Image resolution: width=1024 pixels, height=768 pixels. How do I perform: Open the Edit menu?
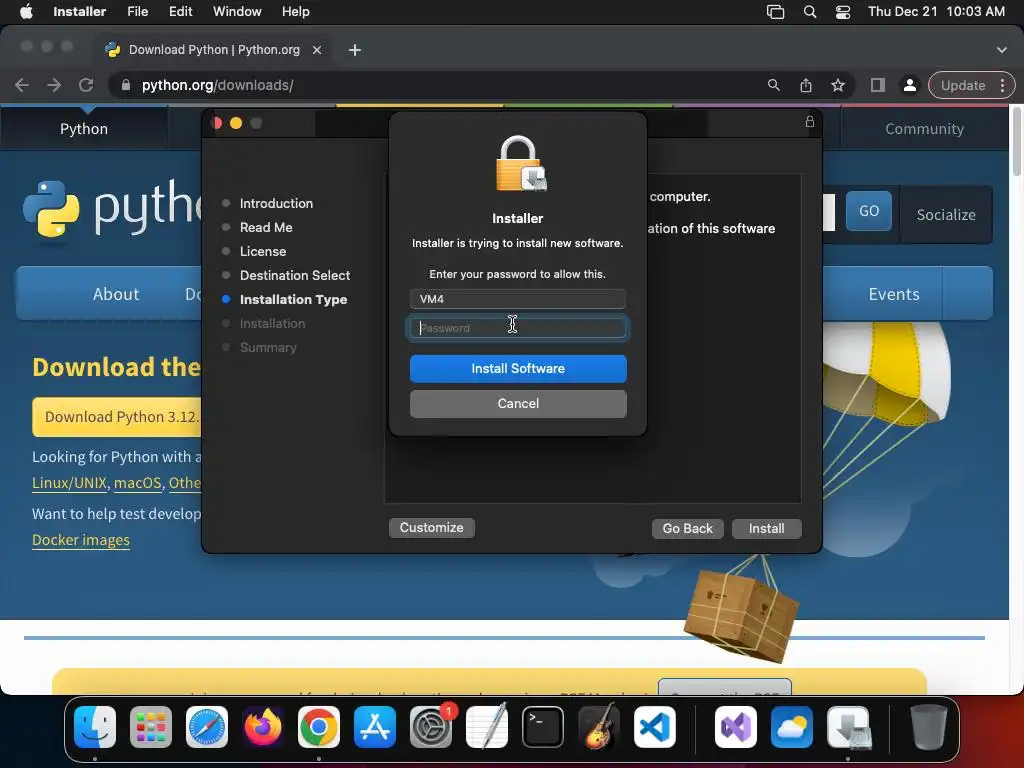180,12
